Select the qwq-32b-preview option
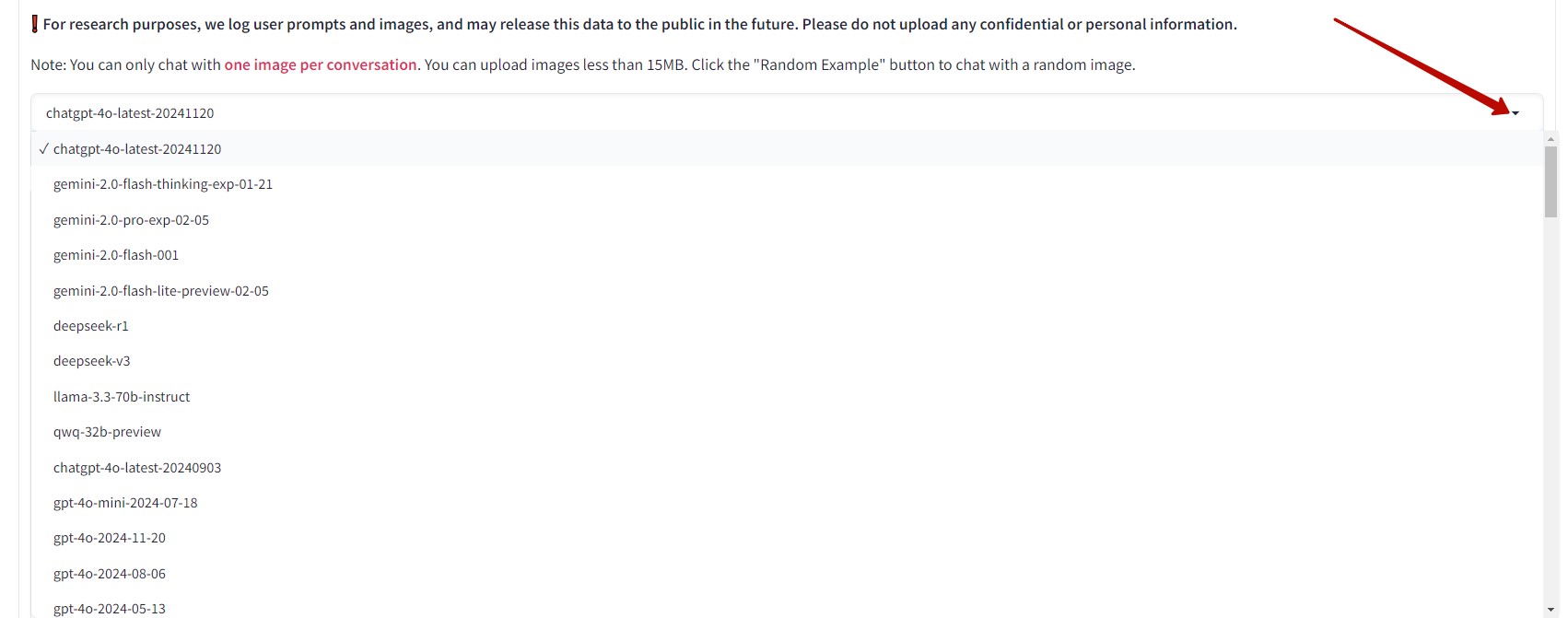Image resolution: width=1568 pixels, height=618 pixels. pos(107,432)
